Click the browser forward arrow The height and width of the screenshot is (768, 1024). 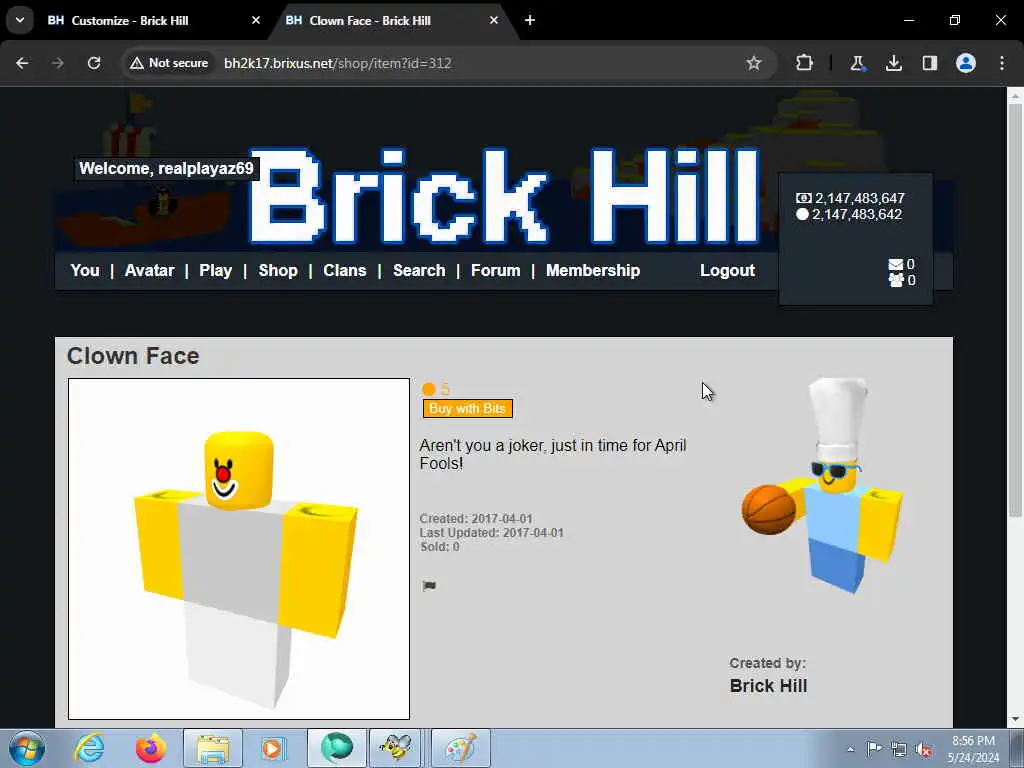(58, 63)
